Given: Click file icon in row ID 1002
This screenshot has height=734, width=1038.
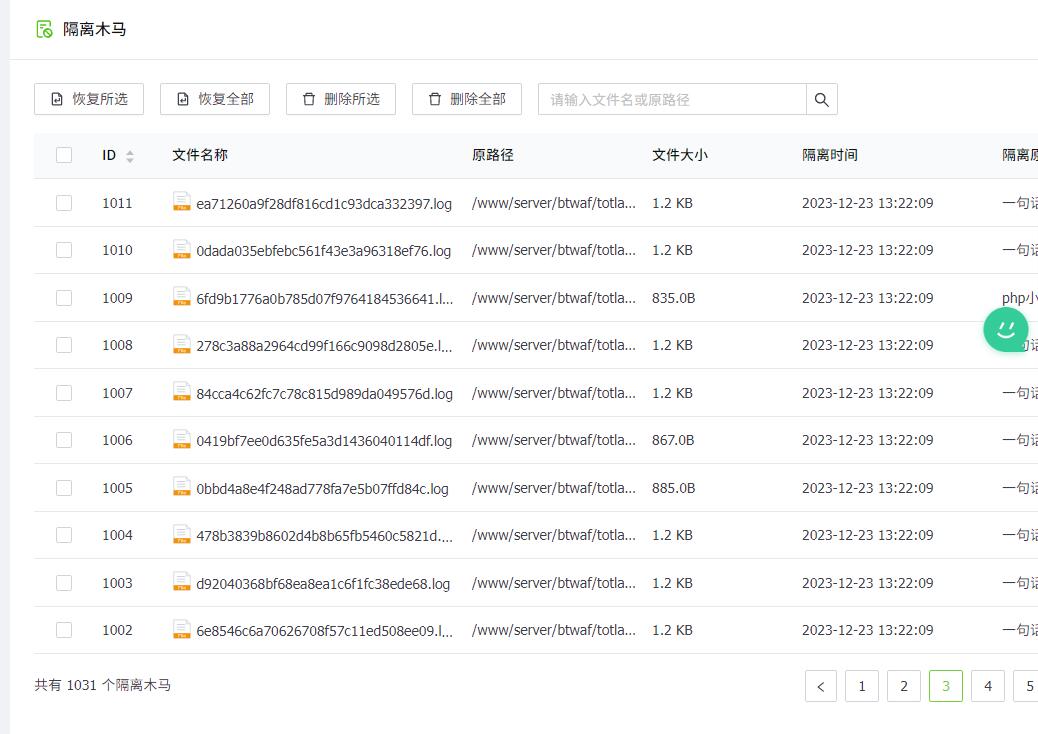Looking at the screenshot, I should tap(181, 629).
